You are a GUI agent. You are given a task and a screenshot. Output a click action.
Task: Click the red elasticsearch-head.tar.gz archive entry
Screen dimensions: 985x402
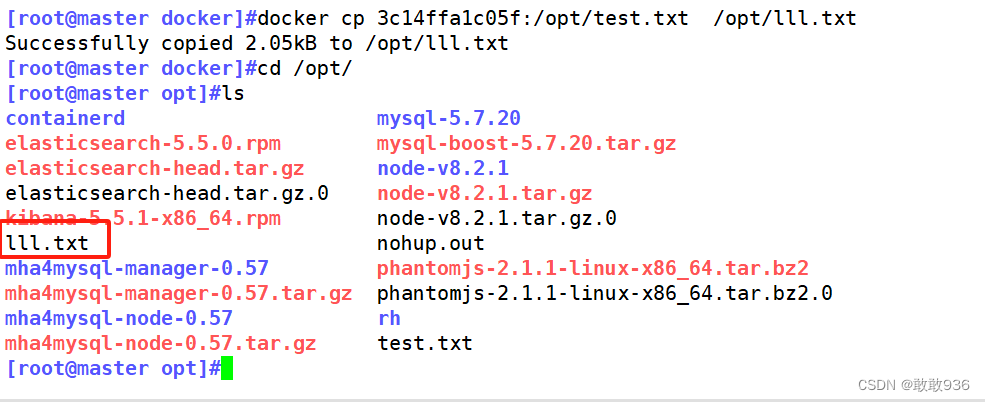(154, 168)
